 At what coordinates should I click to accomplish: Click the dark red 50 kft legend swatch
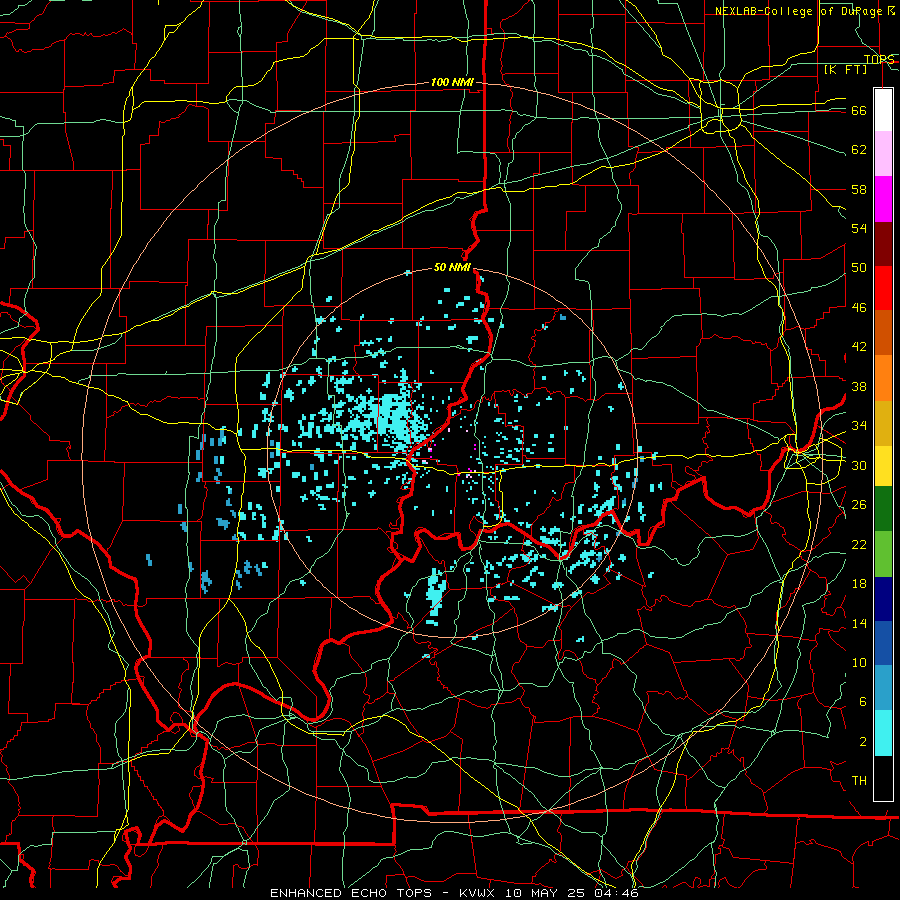point(883,244)
